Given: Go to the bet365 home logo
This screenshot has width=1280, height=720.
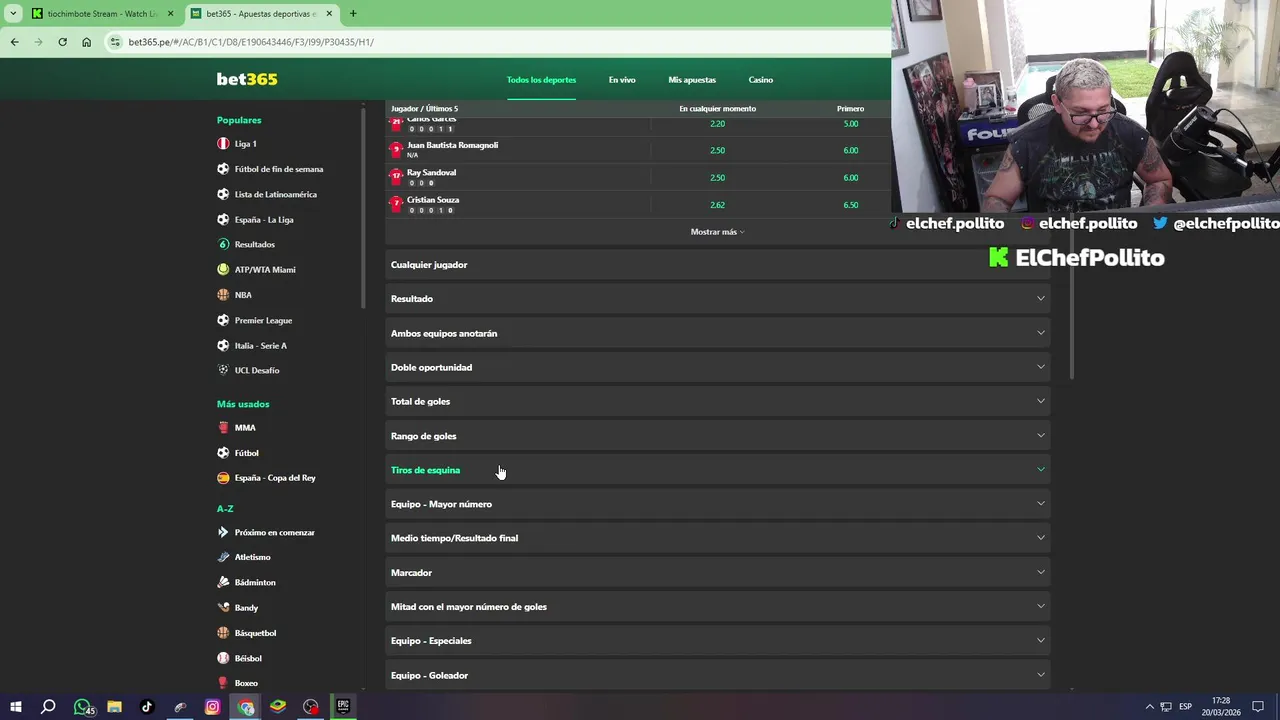Looking at the screenshot, I should coord(247,79).
